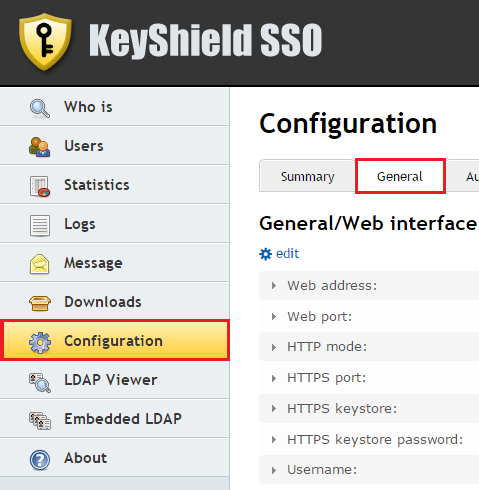
Task: Switch to the Summary tab
Action: coord(307,176)
